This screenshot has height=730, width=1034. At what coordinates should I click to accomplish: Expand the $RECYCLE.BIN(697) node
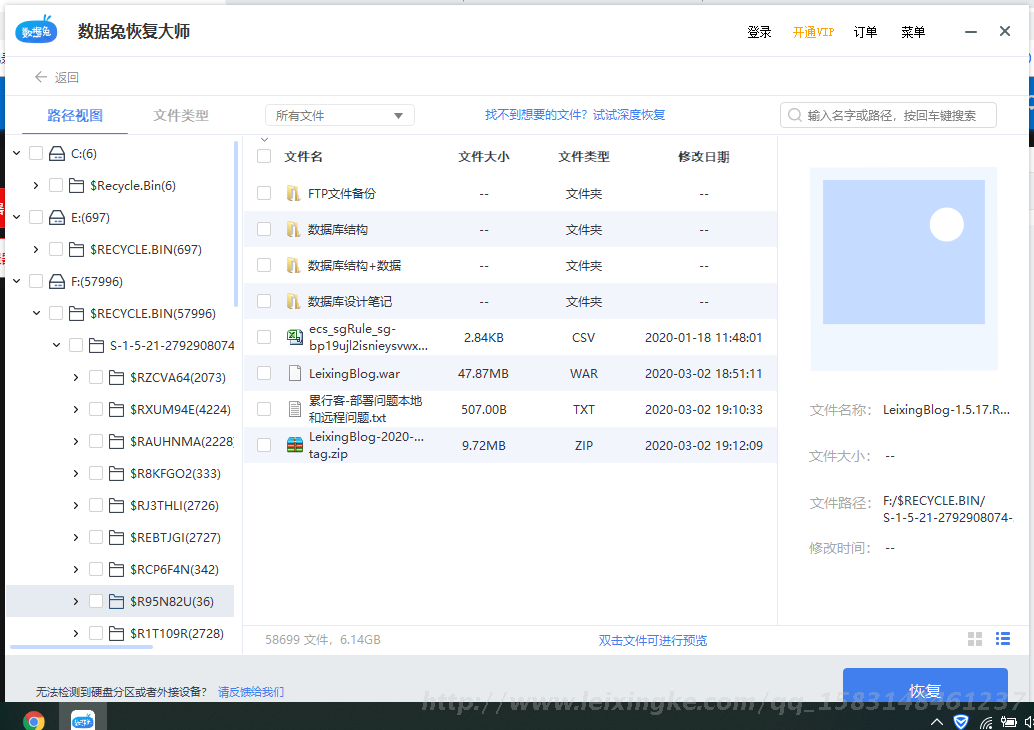[x=36, y=249]
